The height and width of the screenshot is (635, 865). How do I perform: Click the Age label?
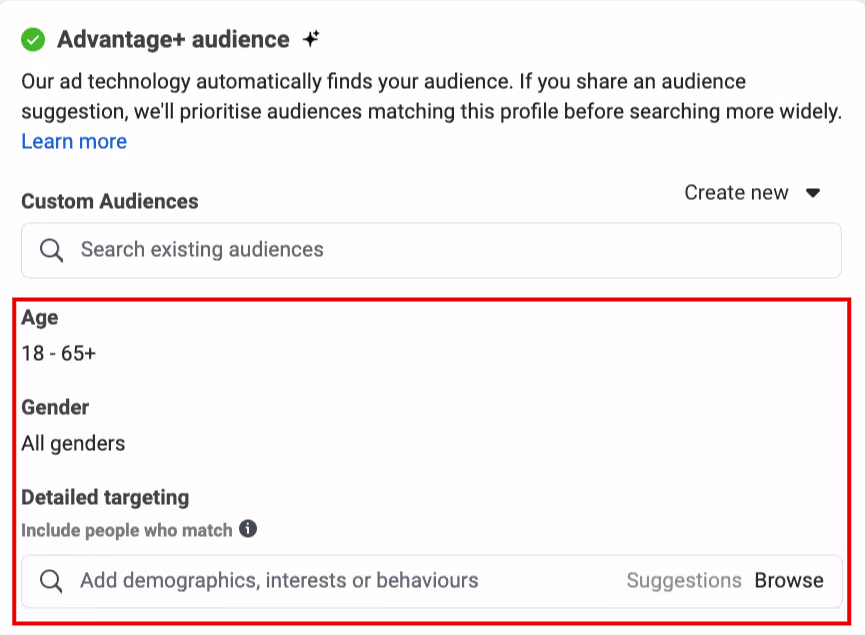[x=40, y=318]
